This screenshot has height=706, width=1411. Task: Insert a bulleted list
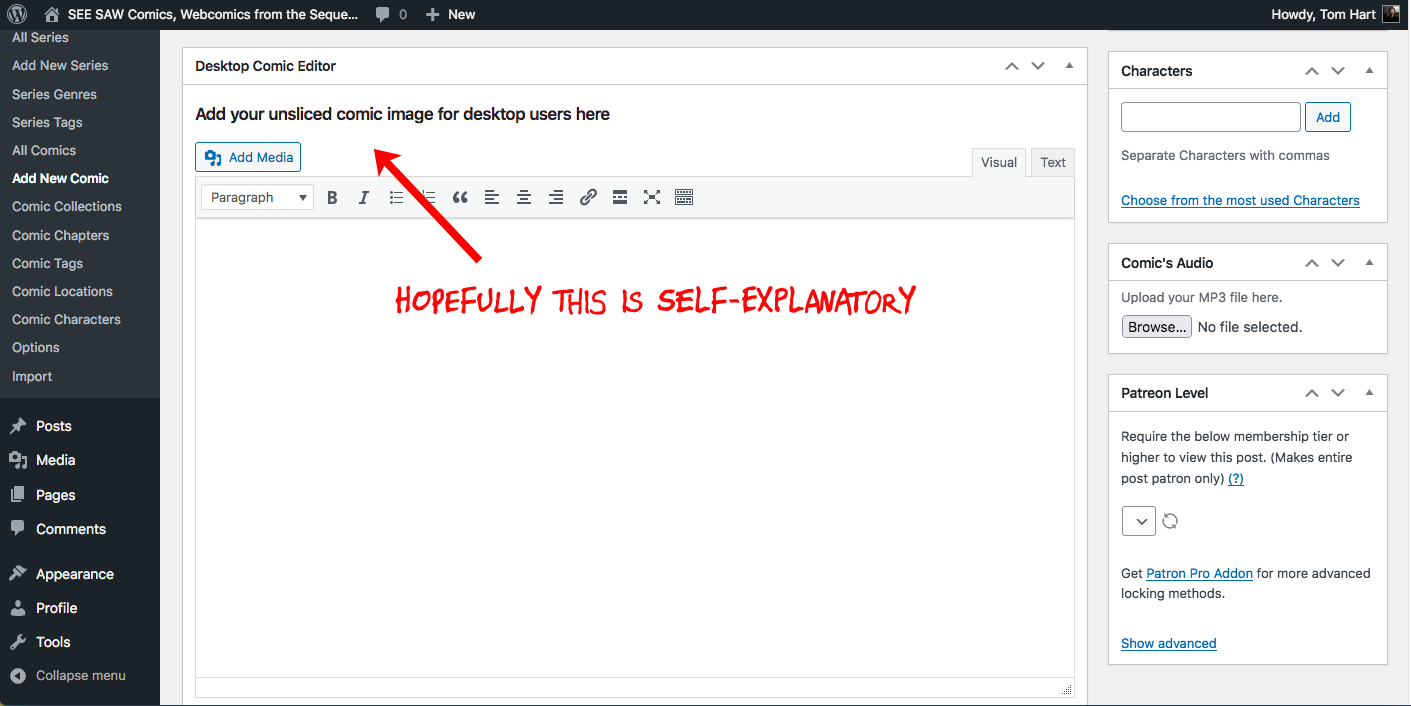[396, 197]
